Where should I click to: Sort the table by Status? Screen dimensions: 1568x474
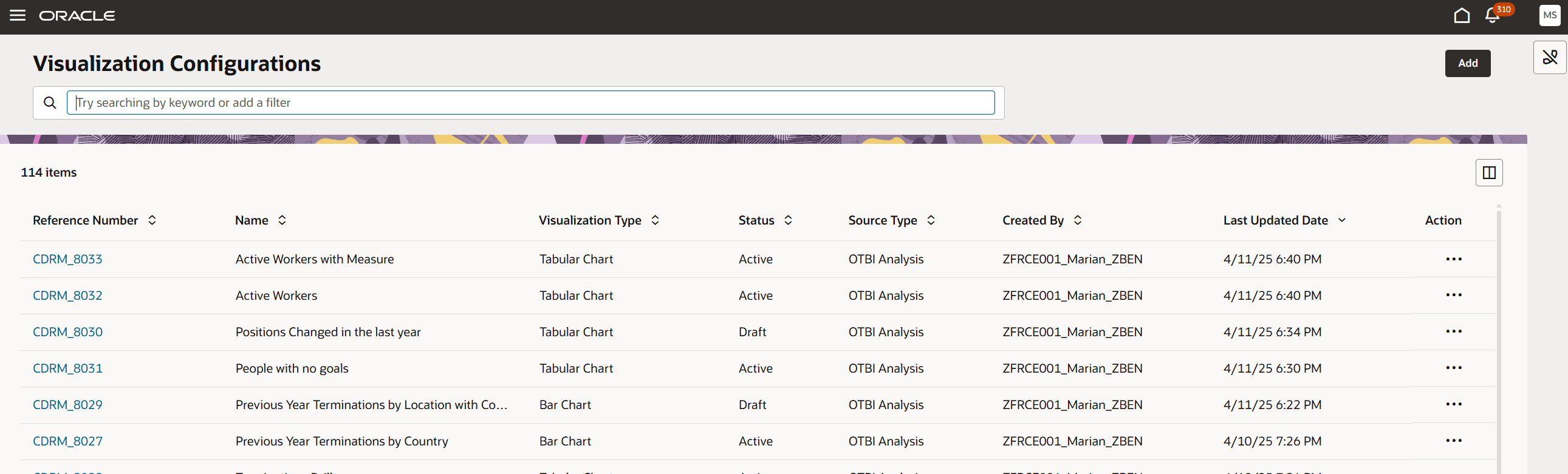click(788, 220)
